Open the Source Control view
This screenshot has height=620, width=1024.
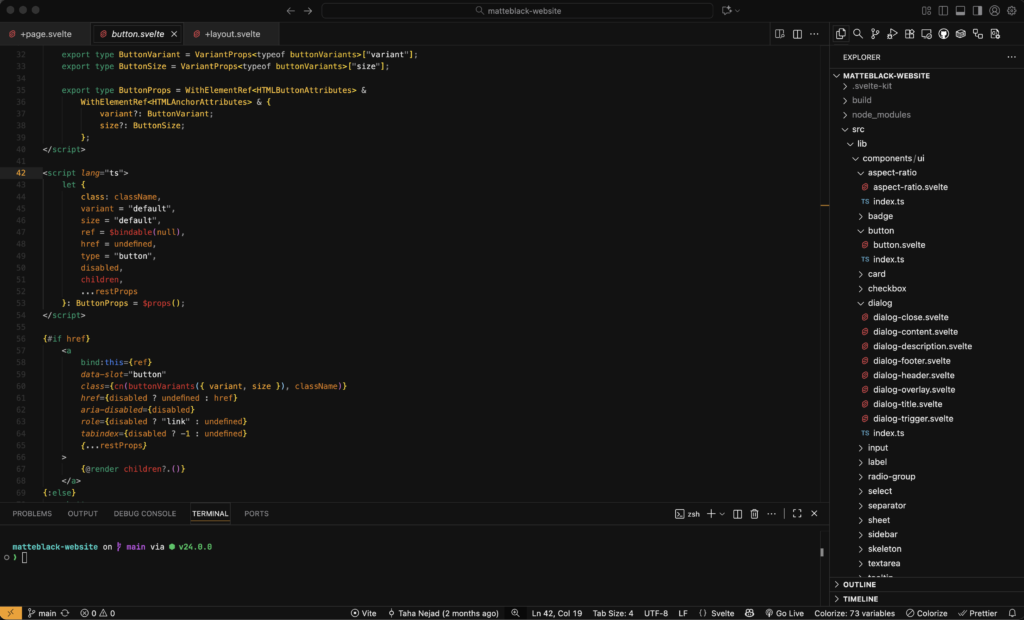point(875,34)
